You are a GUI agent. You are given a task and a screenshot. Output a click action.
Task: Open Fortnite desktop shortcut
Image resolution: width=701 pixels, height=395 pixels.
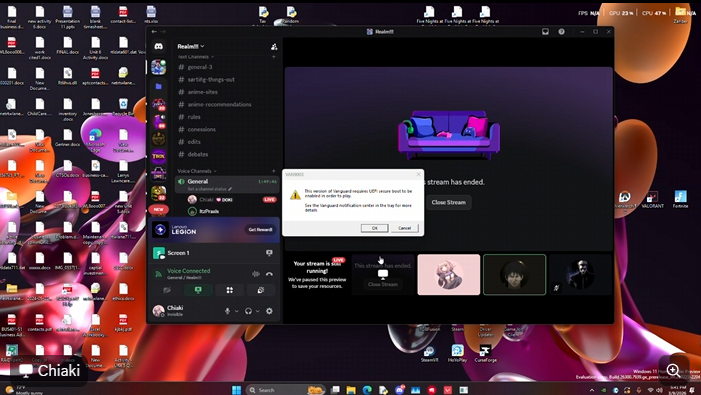[680, 199]
